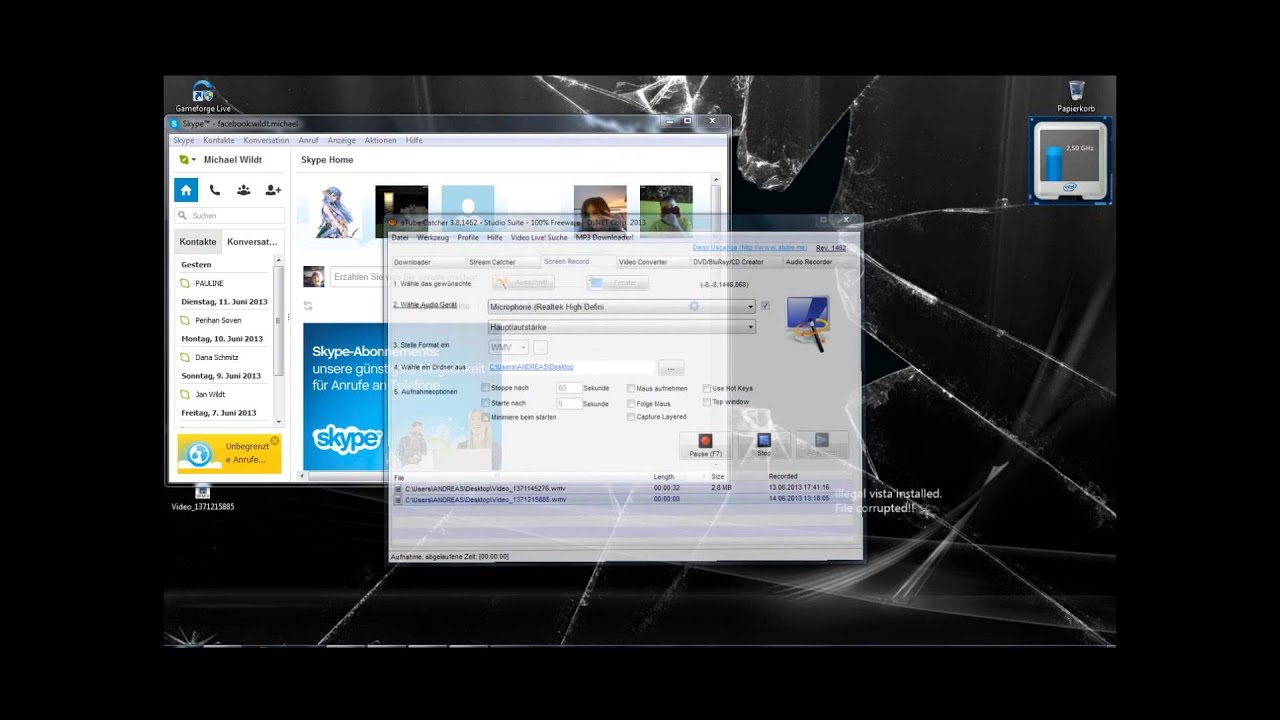Close the Unbegrenzte Anrufe yellow banner

pos(275,440)
